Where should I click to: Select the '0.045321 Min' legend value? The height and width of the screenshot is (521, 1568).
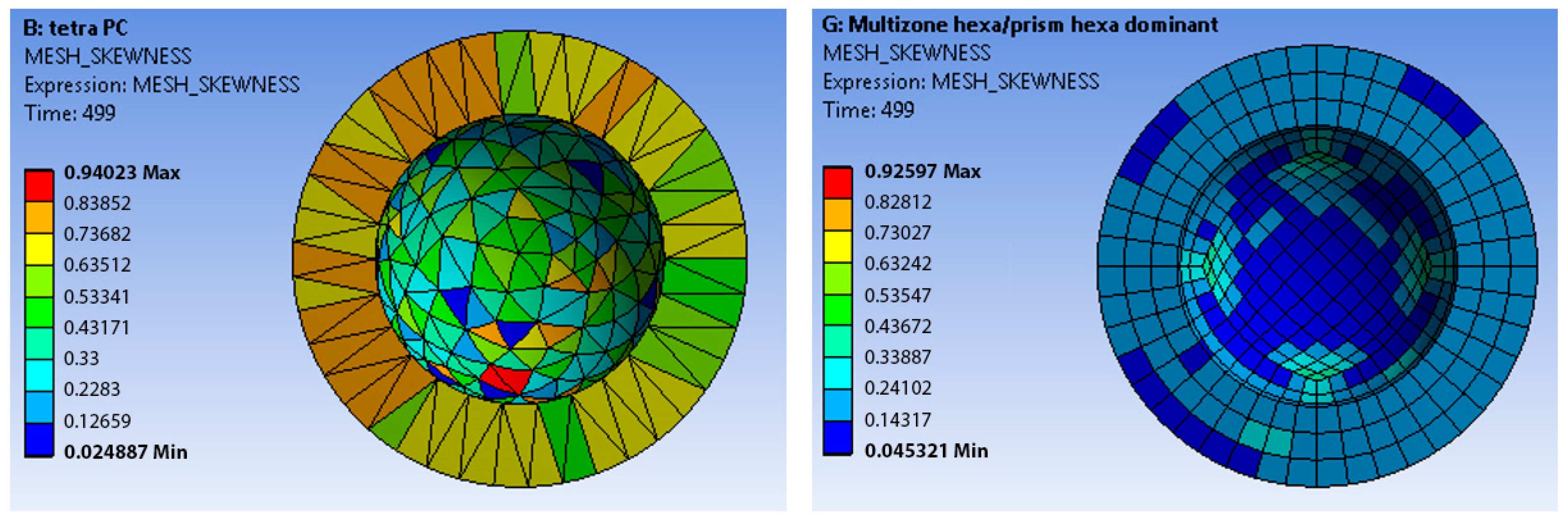pyautogui.click(x=926, y=451)
